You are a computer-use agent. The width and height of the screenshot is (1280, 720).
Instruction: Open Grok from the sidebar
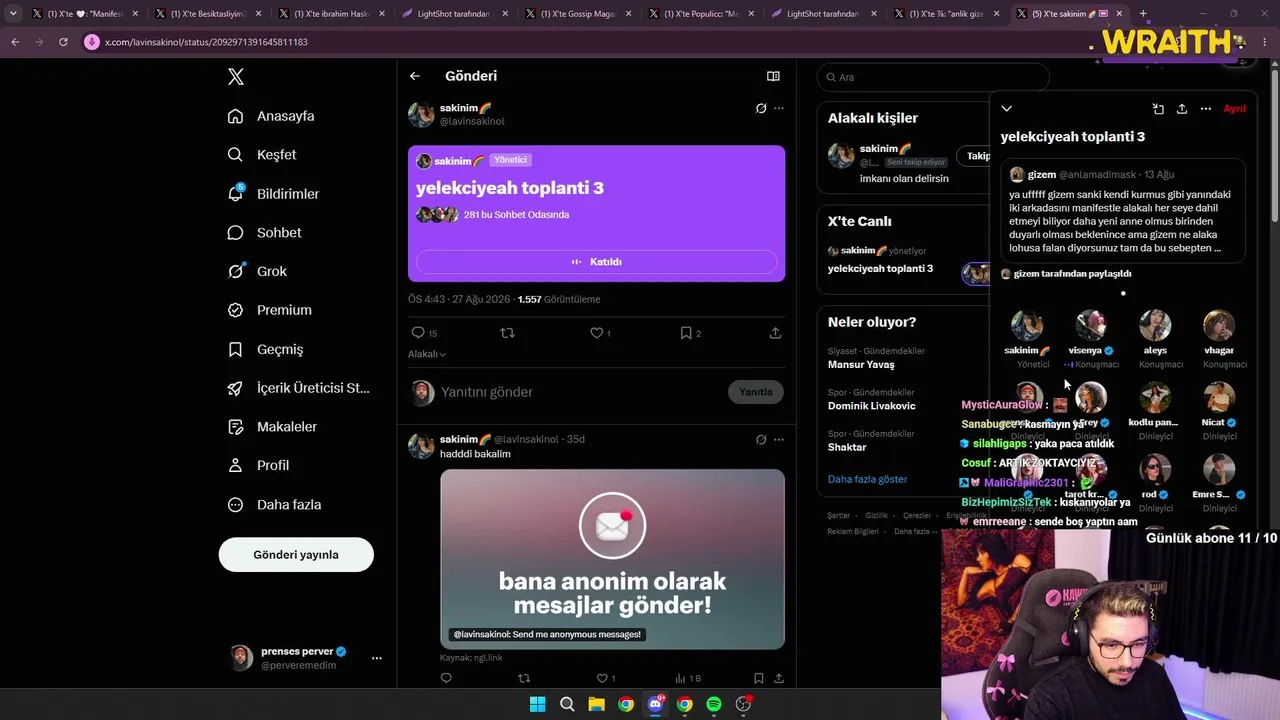pos(257,271)
